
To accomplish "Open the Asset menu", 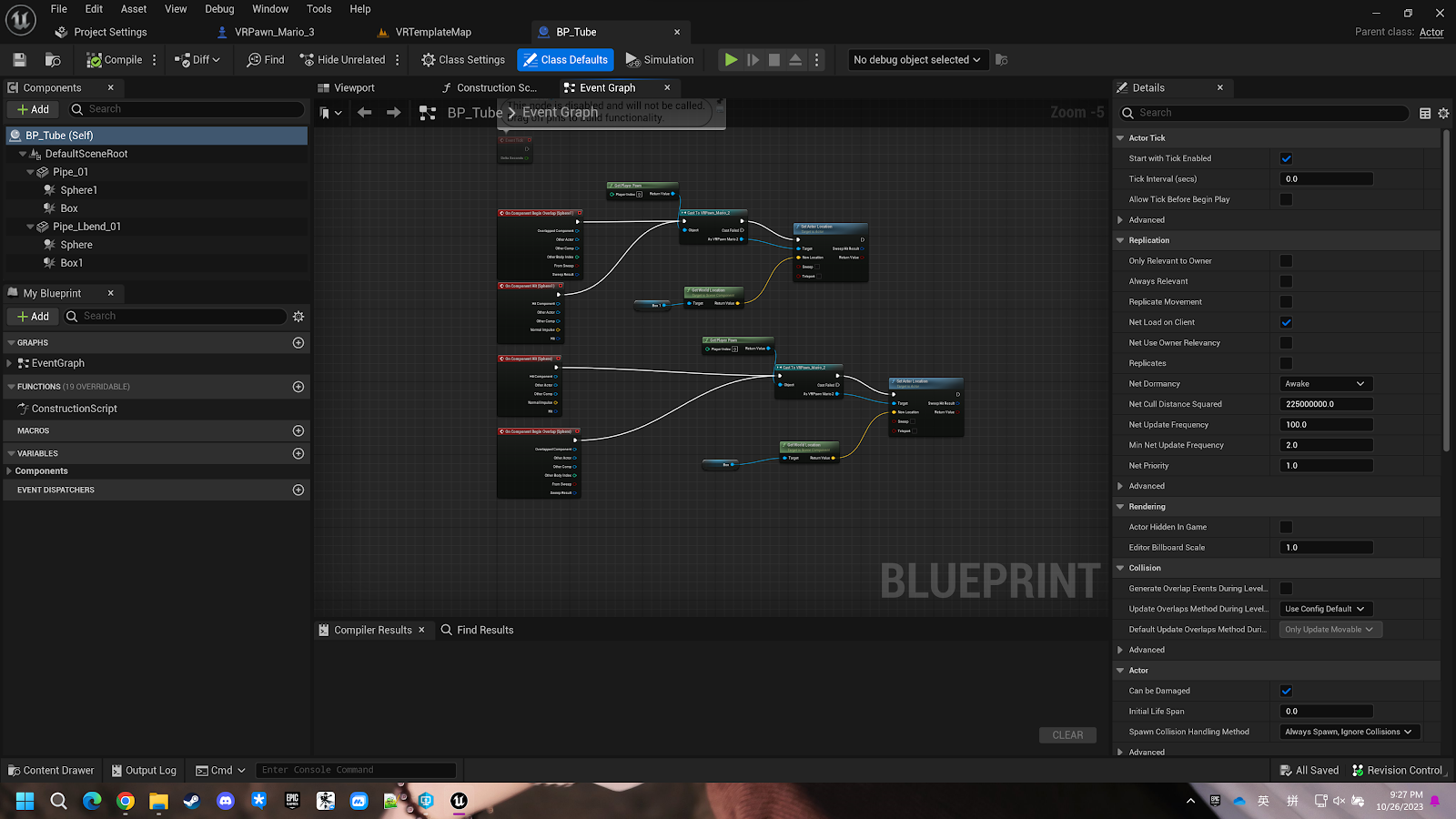I will tap(134, 9).
